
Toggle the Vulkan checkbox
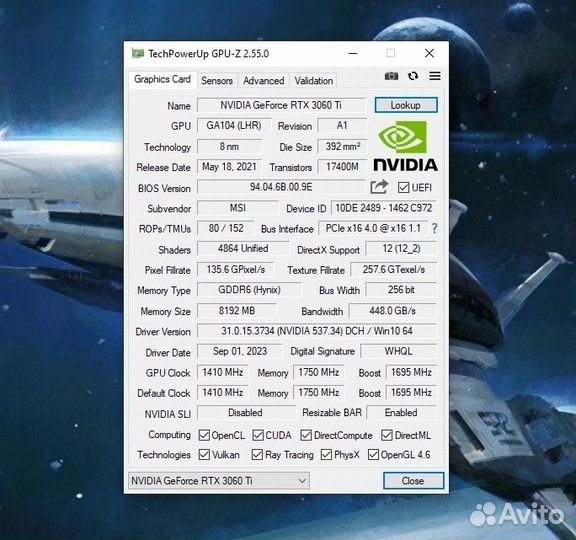click(204, 455)
